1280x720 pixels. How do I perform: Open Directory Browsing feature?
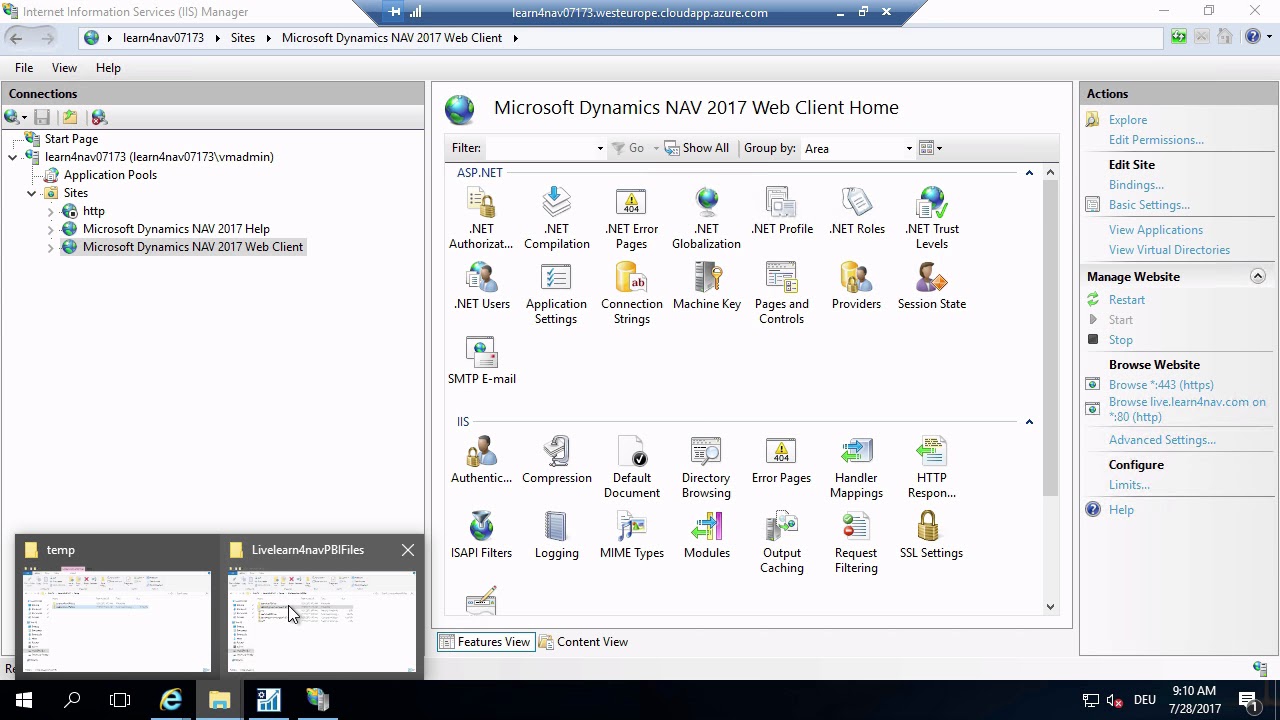[706, 467]
